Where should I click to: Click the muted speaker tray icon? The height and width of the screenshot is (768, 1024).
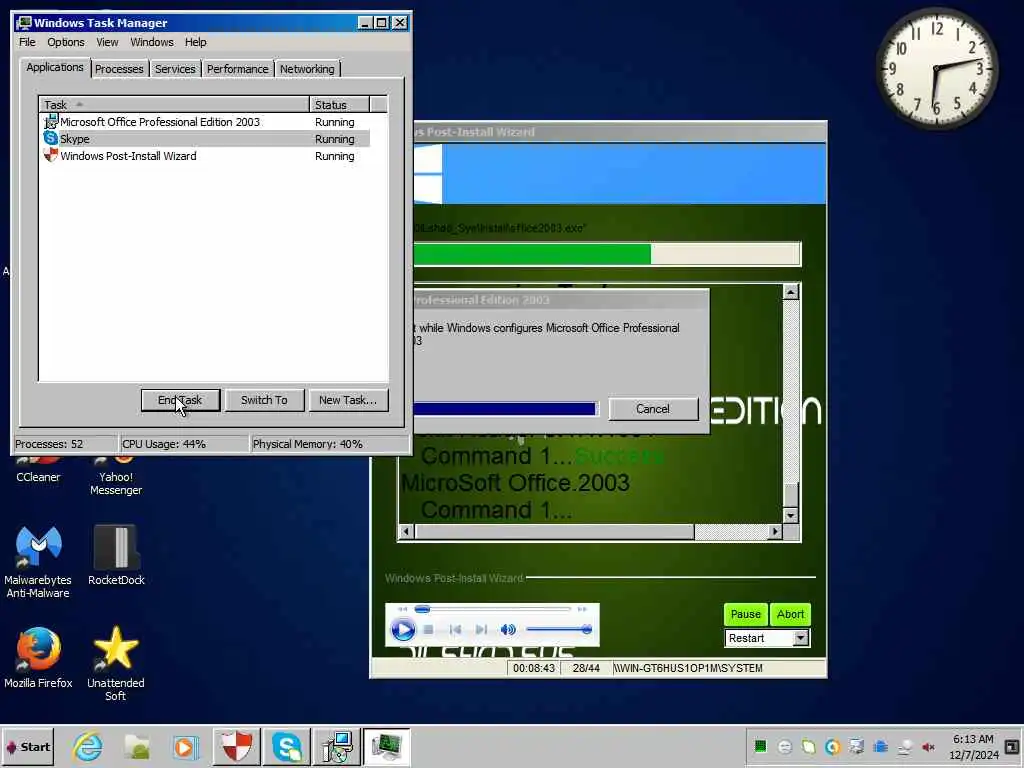928,746
